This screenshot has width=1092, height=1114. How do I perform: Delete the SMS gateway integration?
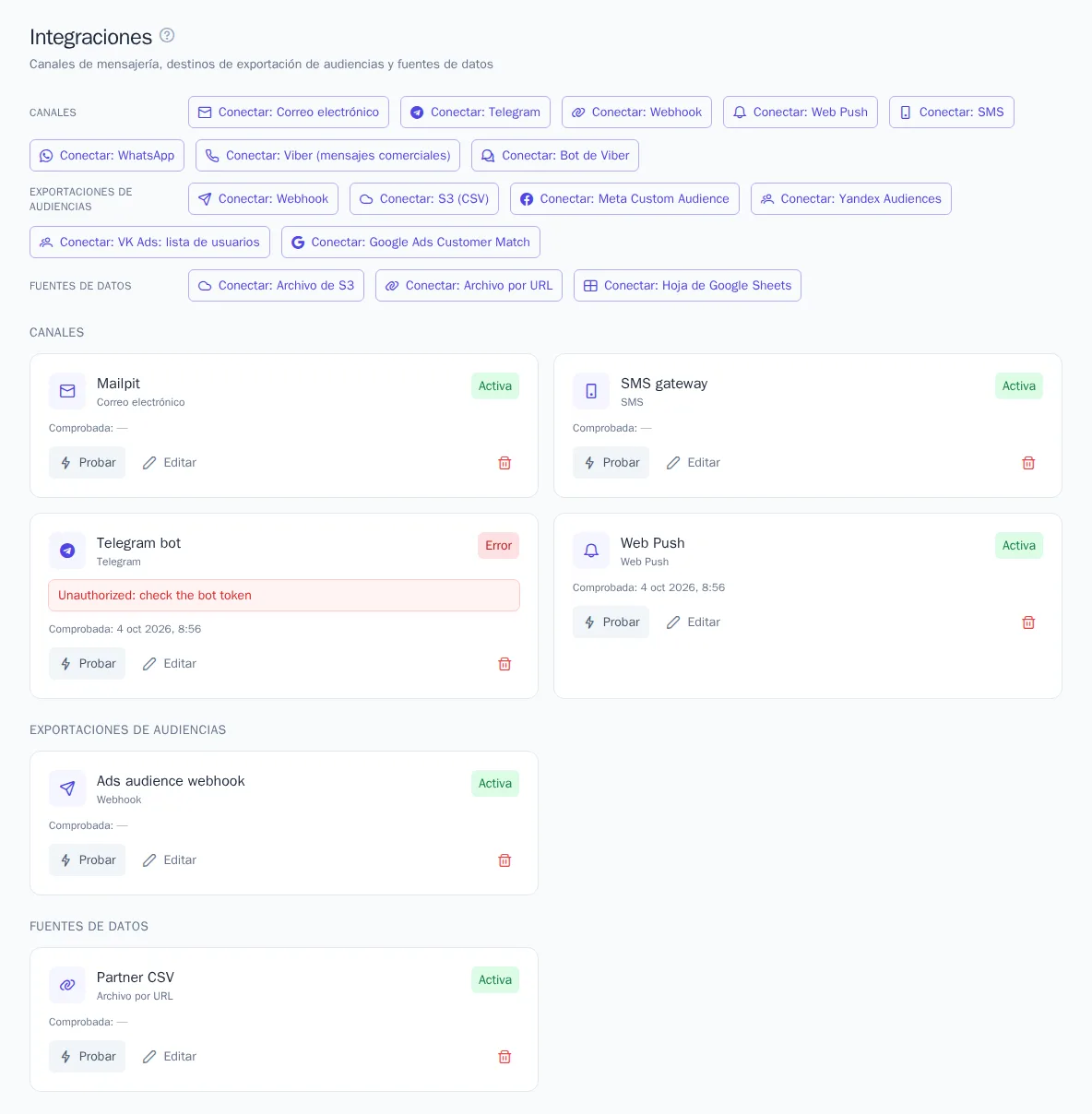tap(1028, 463)
